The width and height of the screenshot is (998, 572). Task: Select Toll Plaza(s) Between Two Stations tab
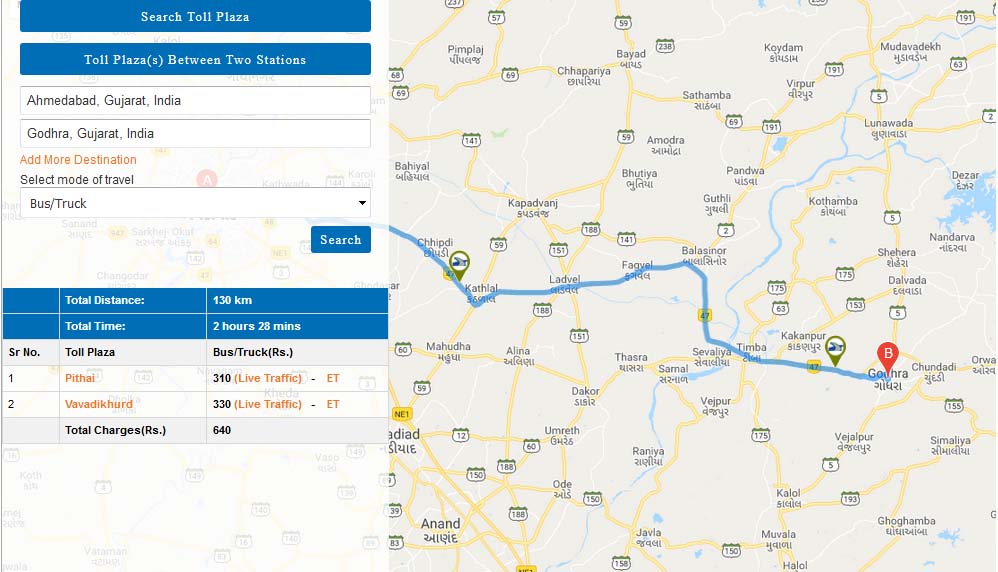195,59
